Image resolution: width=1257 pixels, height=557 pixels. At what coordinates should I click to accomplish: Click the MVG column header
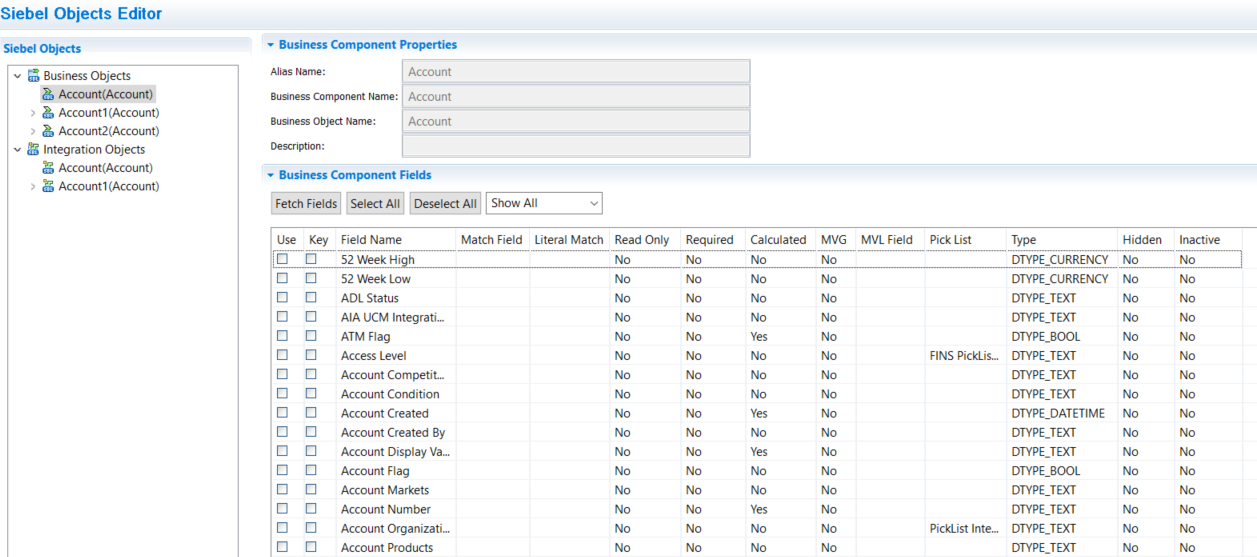coord(835,240)
